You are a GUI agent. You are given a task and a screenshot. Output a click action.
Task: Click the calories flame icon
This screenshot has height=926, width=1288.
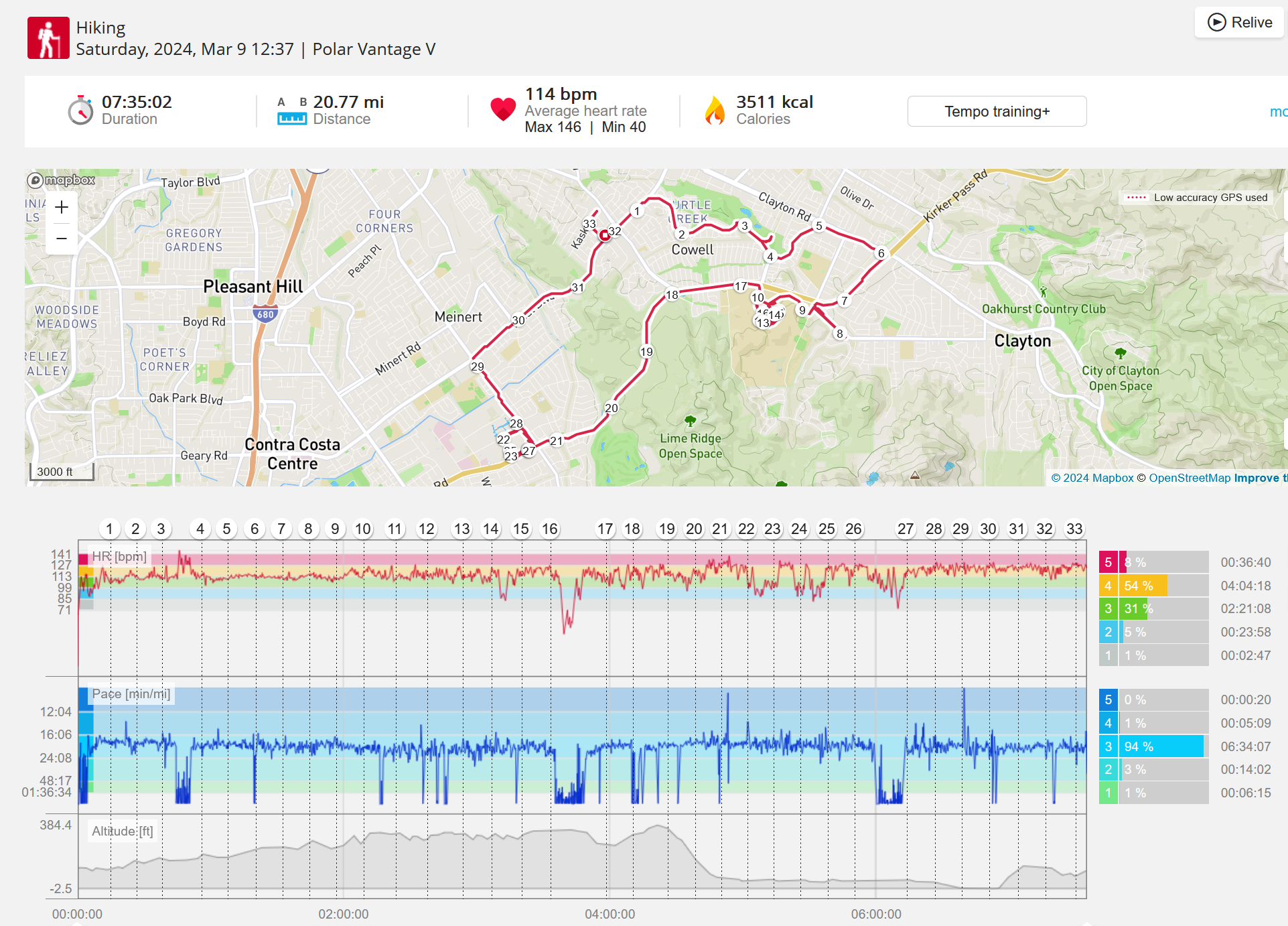tap(715, 111)
